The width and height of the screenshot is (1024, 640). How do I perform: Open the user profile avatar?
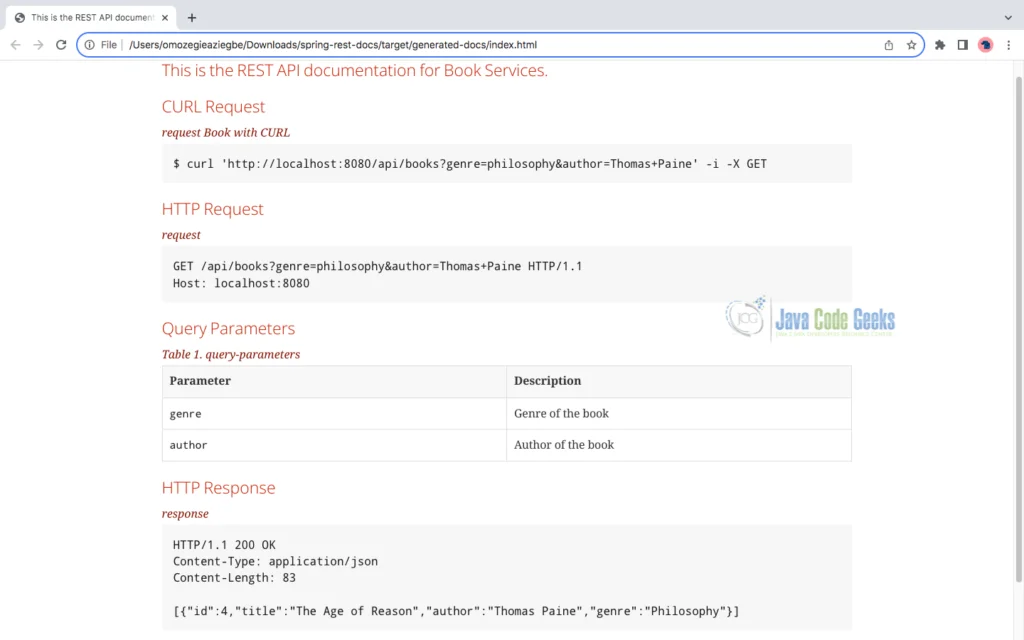click(x=985, y=44)
